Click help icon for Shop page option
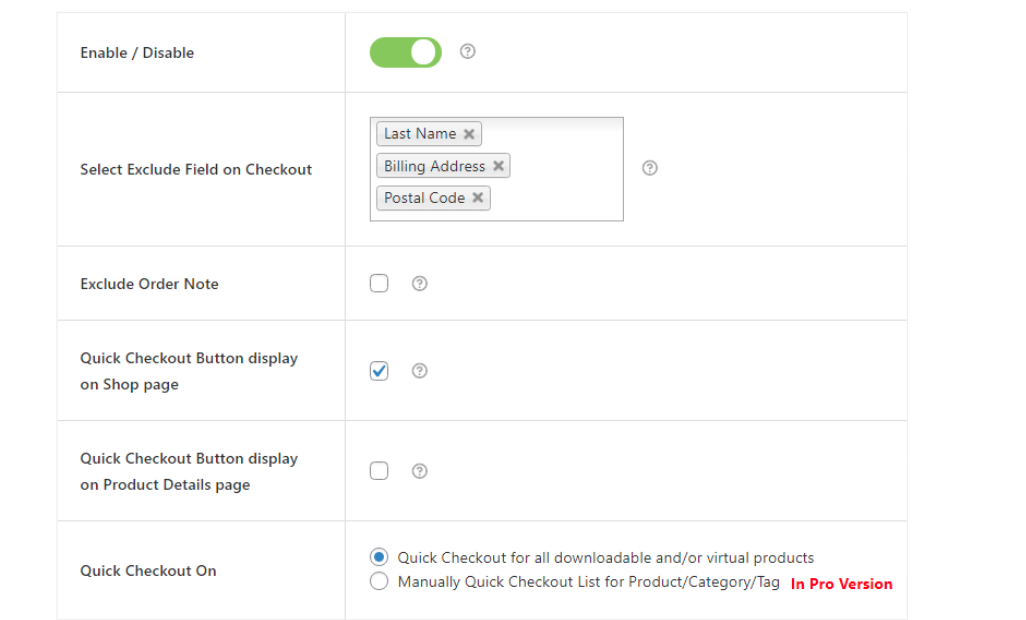This screenshot has height=620, width=1026. (x=420, y=371)
